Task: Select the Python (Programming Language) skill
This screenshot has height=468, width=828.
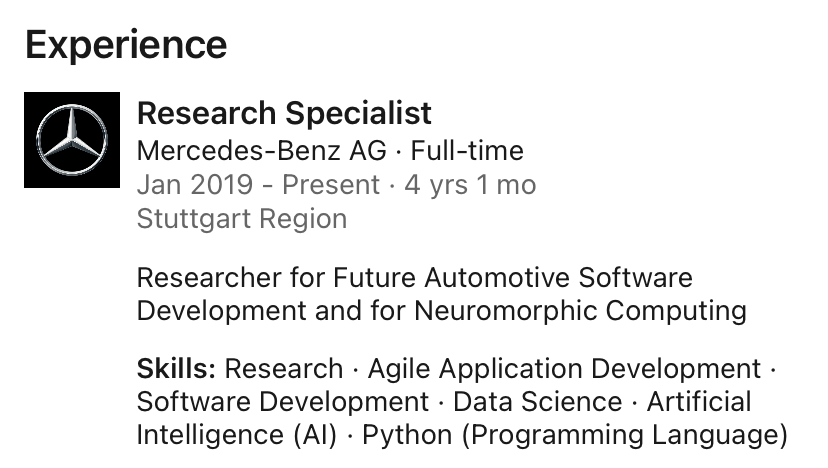Action: pos(575,436)
